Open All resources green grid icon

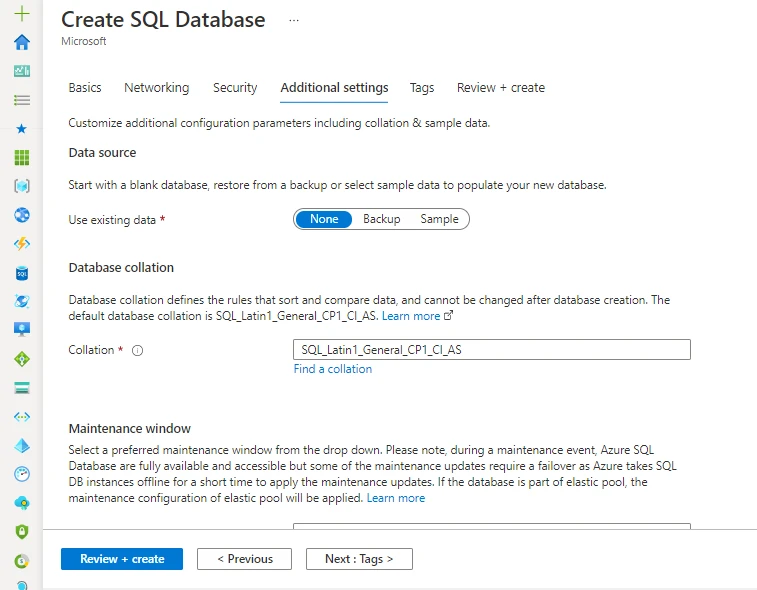click(22, 157)
